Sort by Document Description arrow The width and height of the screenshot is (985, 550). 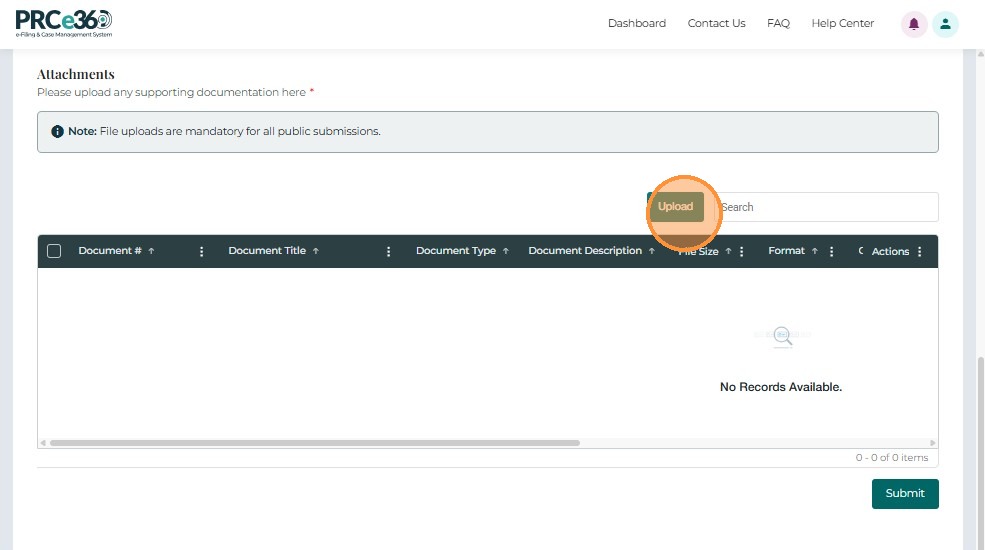(652, 251)
